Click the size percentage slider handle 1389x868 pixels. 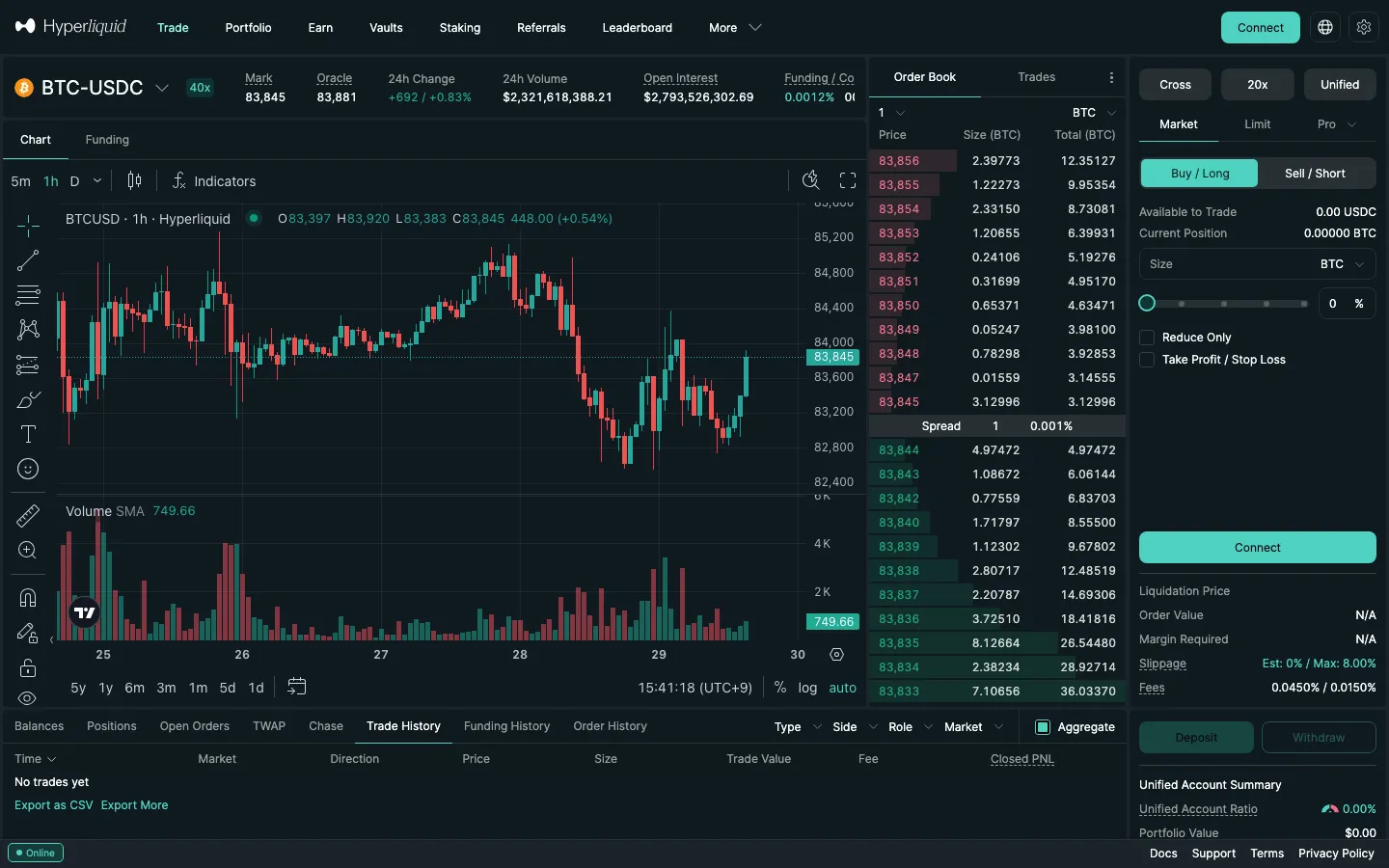click(x=1147, y=303)
